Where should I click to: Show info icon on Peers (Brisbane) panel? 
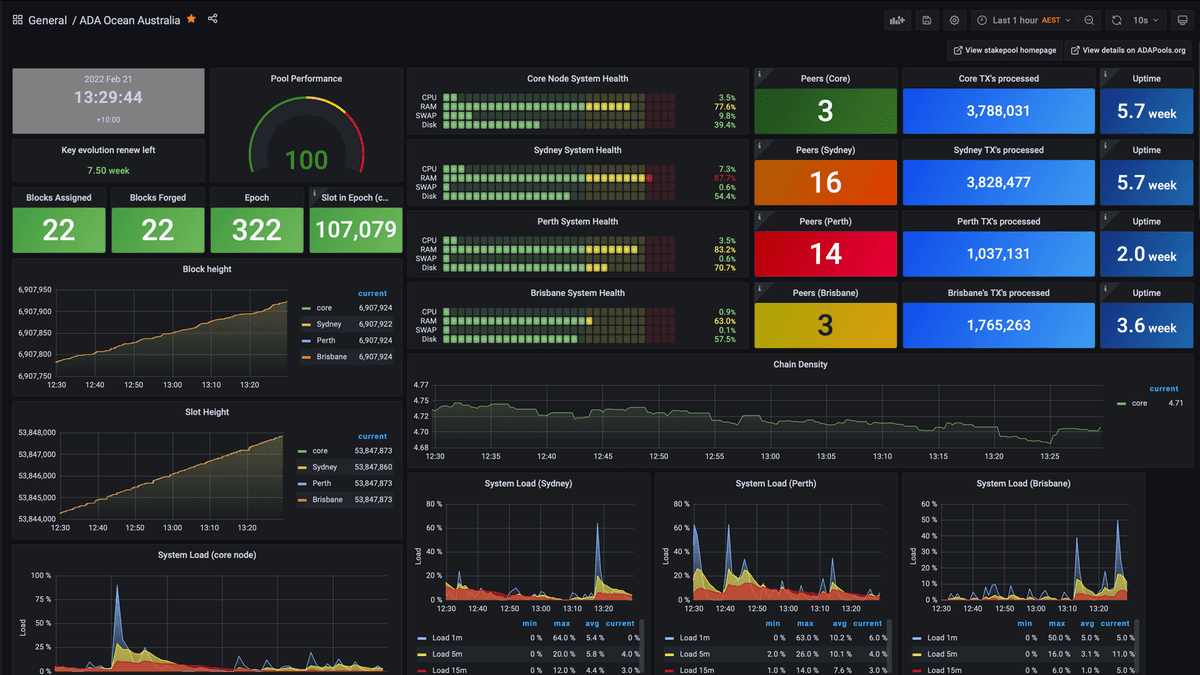pos(759,288)
